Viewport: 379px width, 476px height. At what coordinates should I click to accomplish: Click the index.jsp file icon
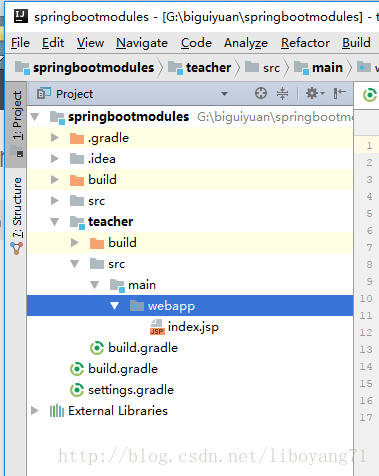[x=157, y=327]
